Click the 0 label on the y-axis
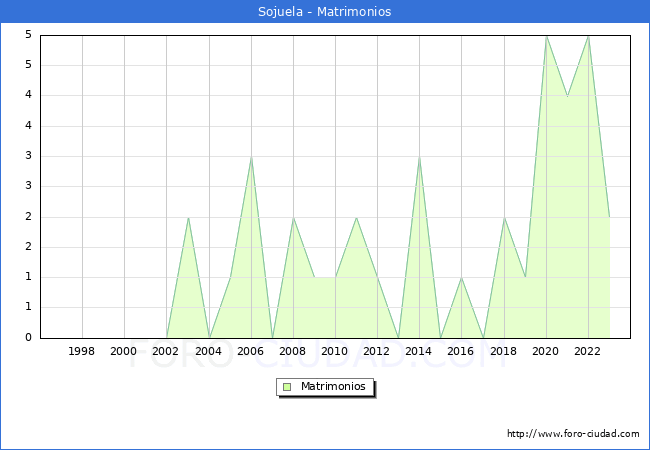This screenshot has width=650, height=450. click(x=28, y=338)
